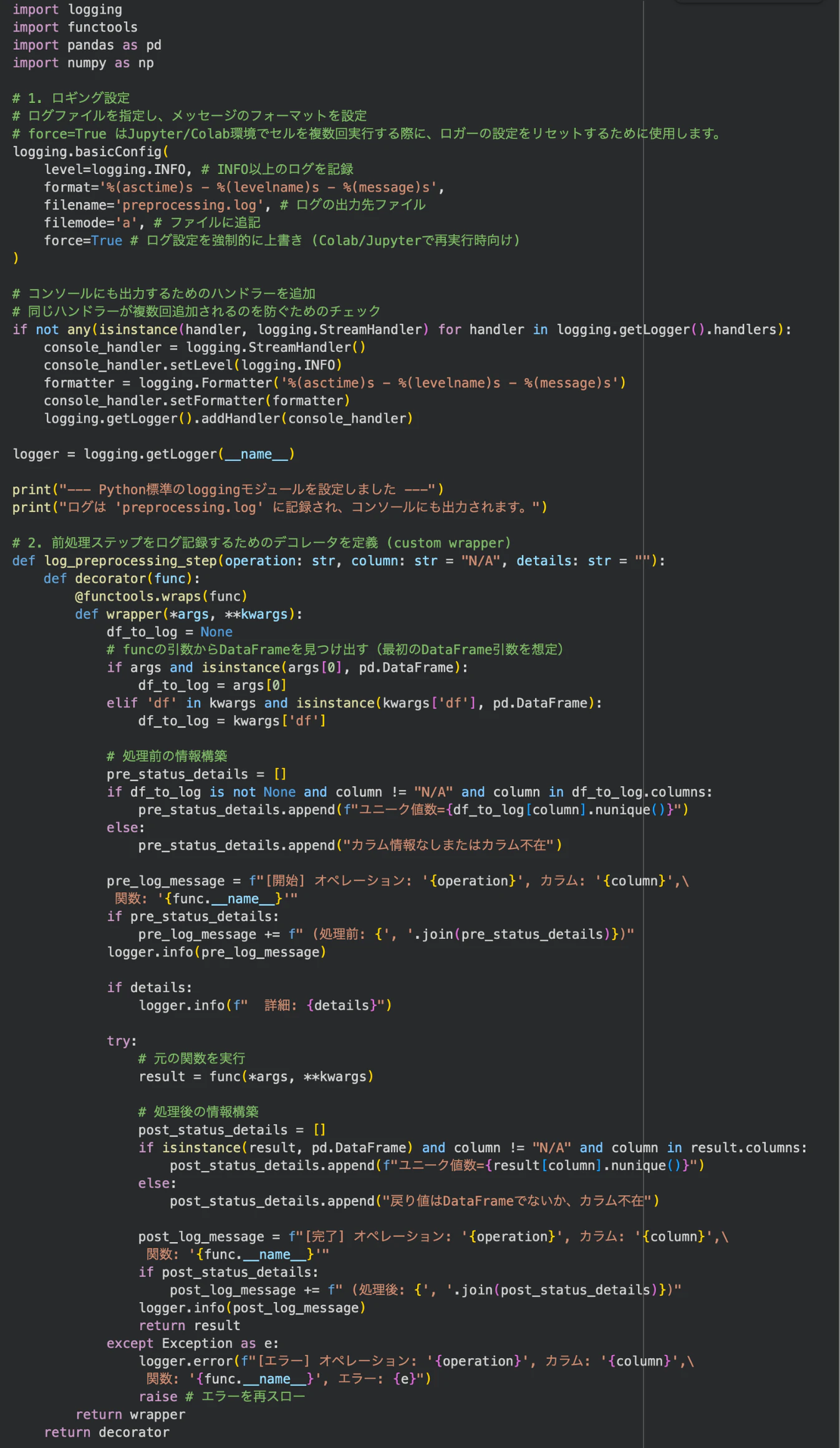Screen dimensions: 840x1448
Task: Click 'if isinstance(result, pd.DataFrame)' line
Action: [x=473, y=1147]
